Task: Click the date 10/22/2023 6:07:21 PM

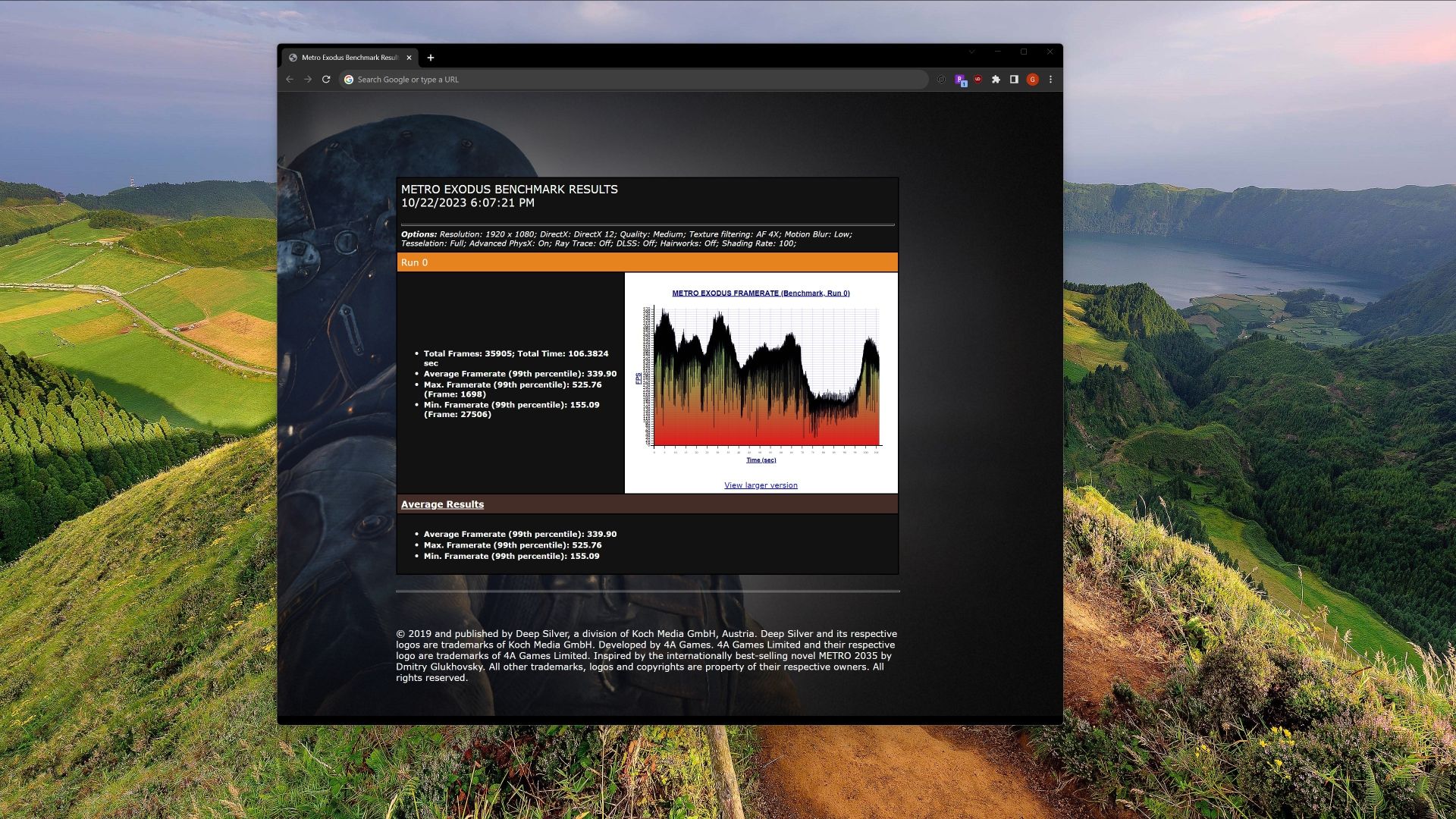Action: 468,203
